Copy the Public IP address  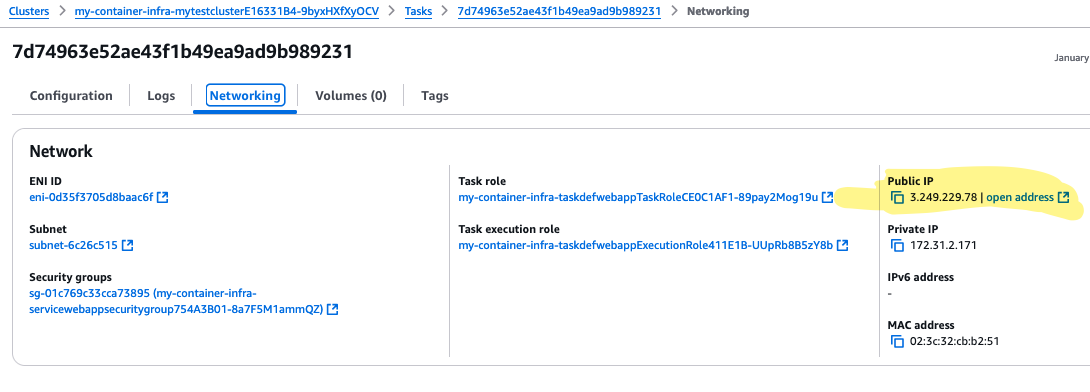(897, 197)
